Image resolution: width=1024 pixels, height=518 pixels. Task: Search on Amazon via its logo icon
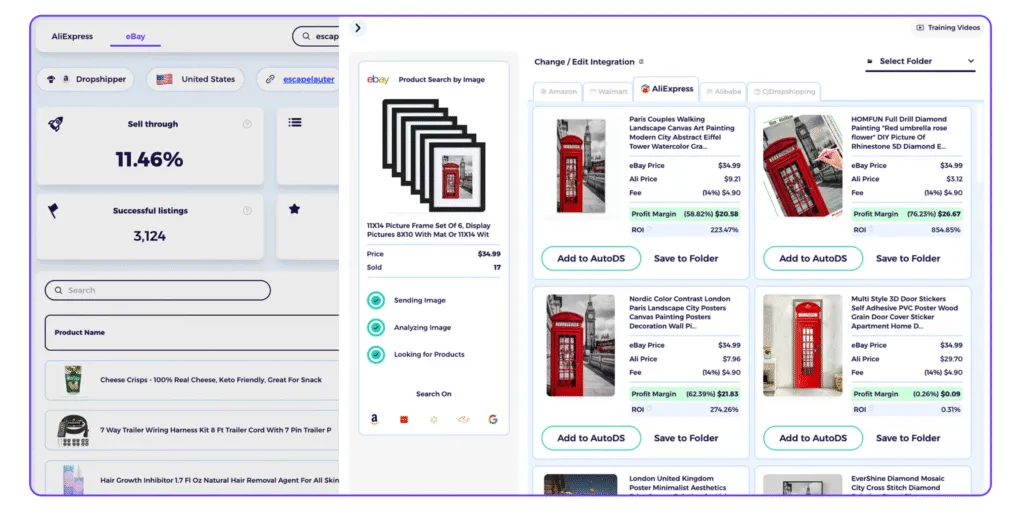(x=374, y=419)
